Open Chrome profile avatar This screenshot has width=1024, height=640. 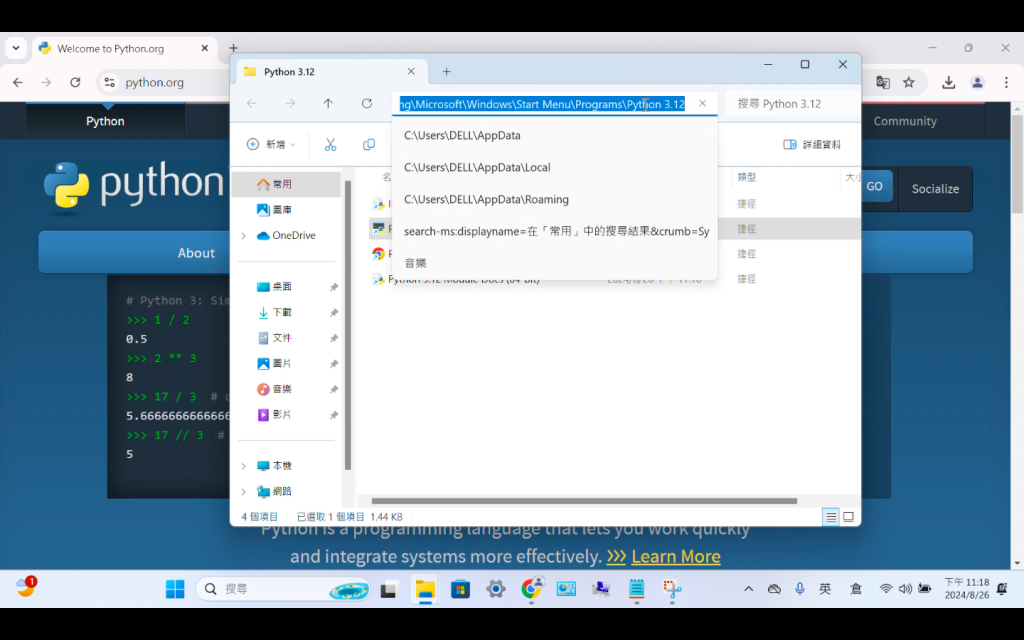977,82
